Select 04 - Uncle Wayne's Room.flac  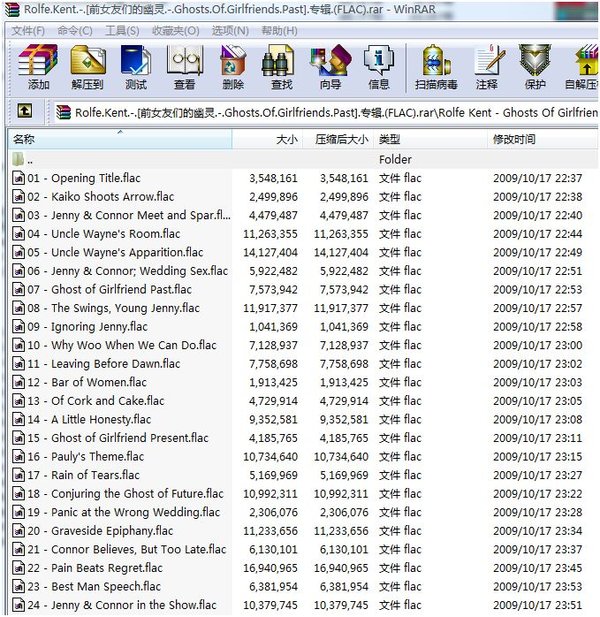[x=104, y=234]
